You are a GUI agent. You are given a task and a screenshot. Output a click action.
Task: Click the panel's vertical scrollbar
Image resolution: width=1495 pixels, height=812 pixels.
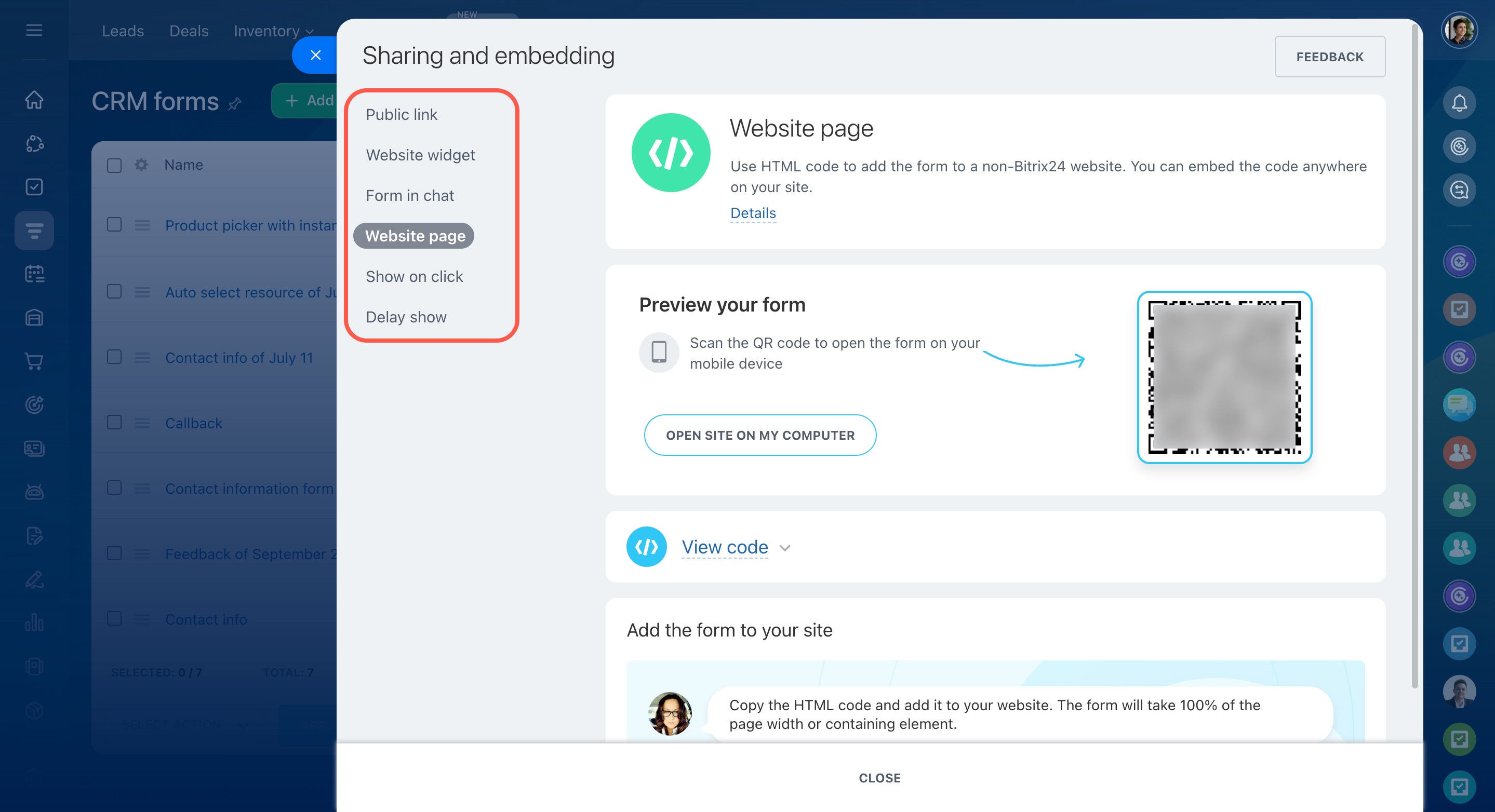coord(1414,348)
